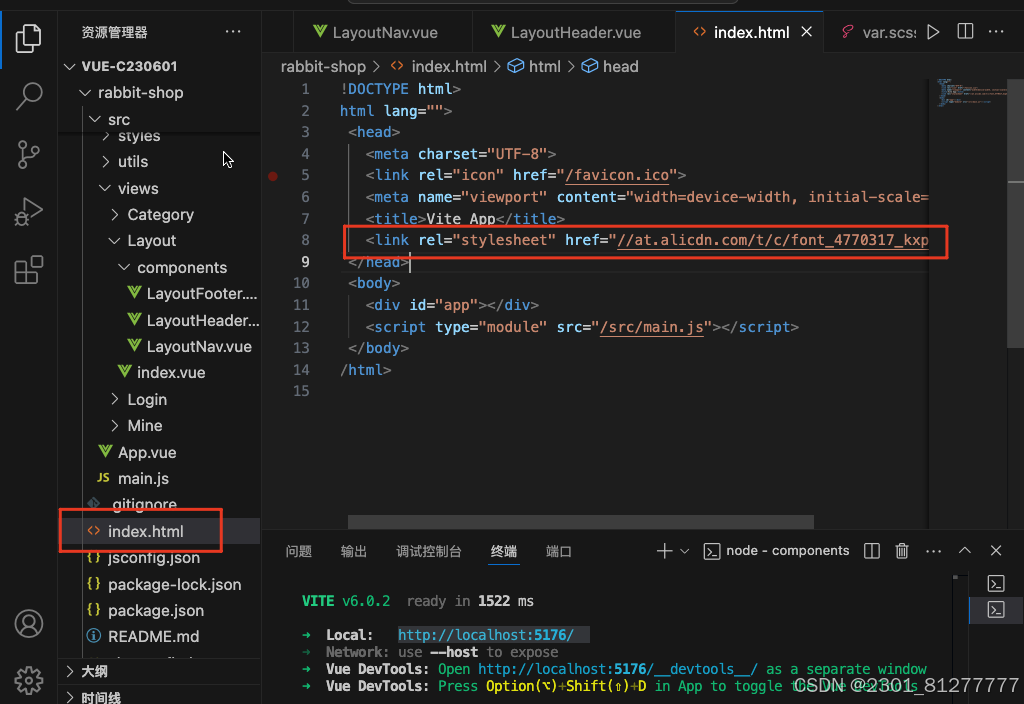The height and width of the screenshot is (704, 1024).
Task: Select the second terminal in terminal list
Action: [x=996, y=610]
